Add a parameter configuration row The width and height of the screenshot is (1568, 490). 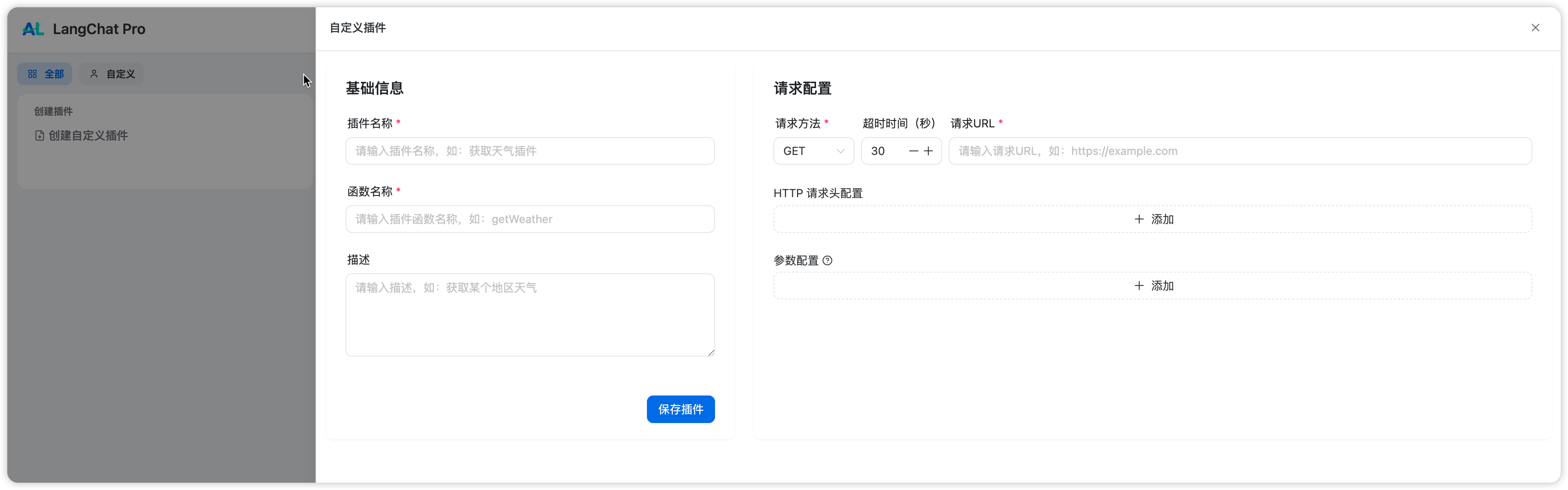(x=1152, y=286)
